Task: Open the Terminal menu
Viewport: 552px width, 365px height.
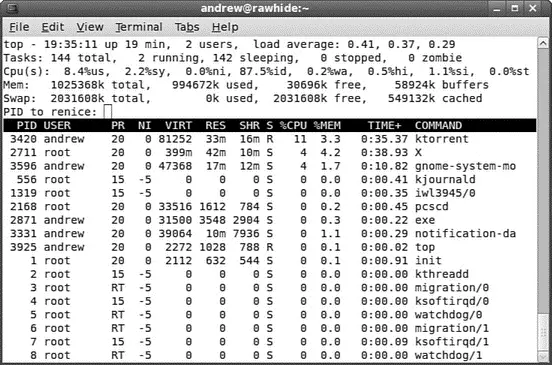Action: tap(139, 27)
